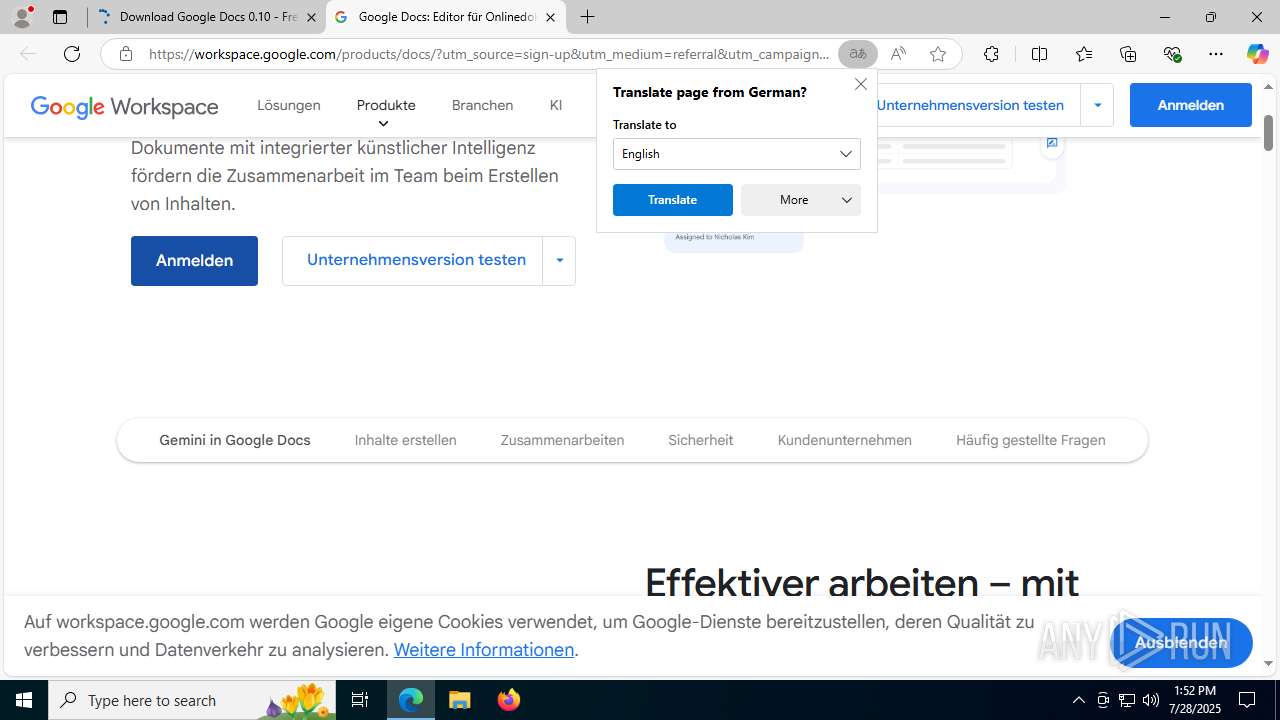
Task: Open the Lösungen menu
Action: point(289,105)
